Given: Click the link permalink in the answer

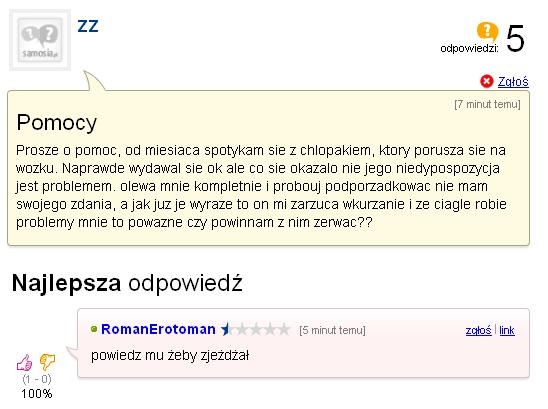Looking at the screenshot, I should point(507,330).
